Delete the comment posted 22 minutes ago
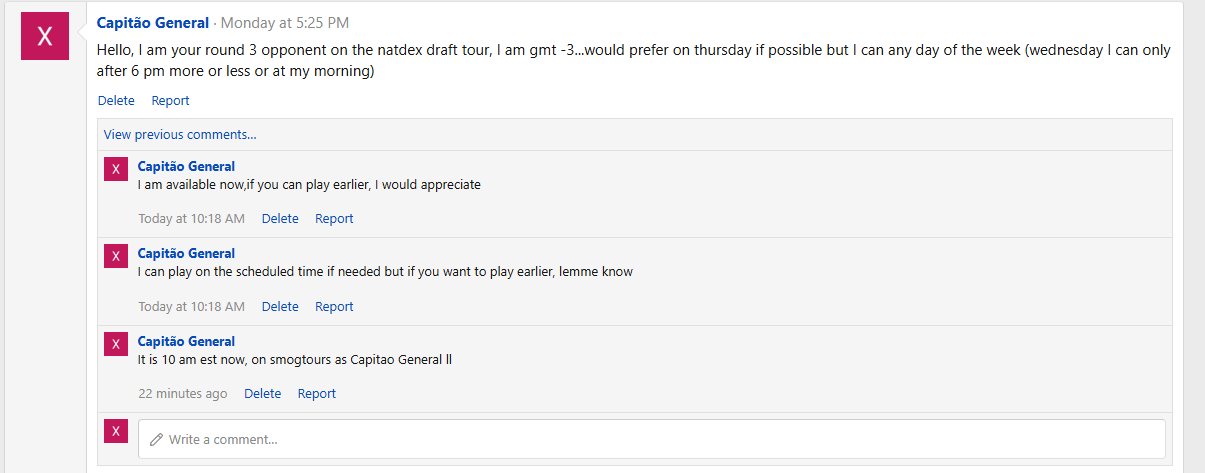The image size is (1205, 473). [263, 393]
